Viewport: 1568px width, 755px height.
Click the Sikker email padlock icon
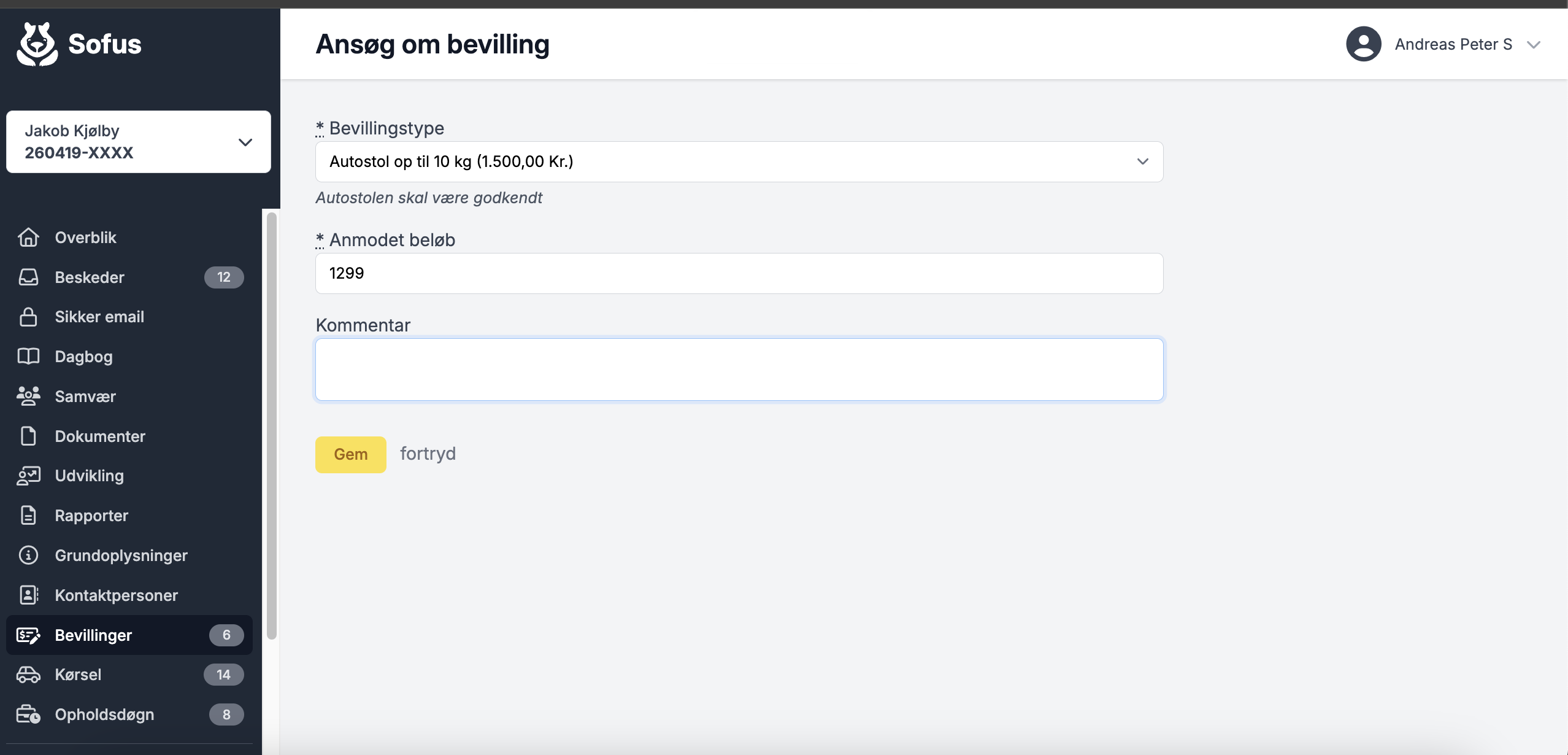pos(28,317)
